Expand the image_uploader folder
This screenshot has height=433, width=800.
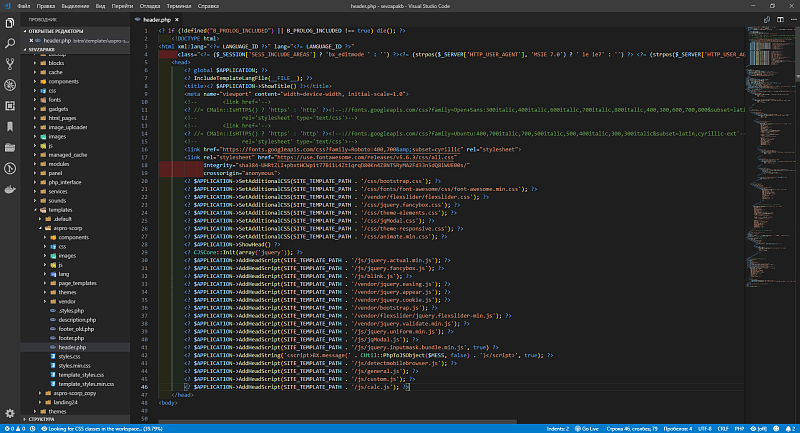click(x=67, y=128)
